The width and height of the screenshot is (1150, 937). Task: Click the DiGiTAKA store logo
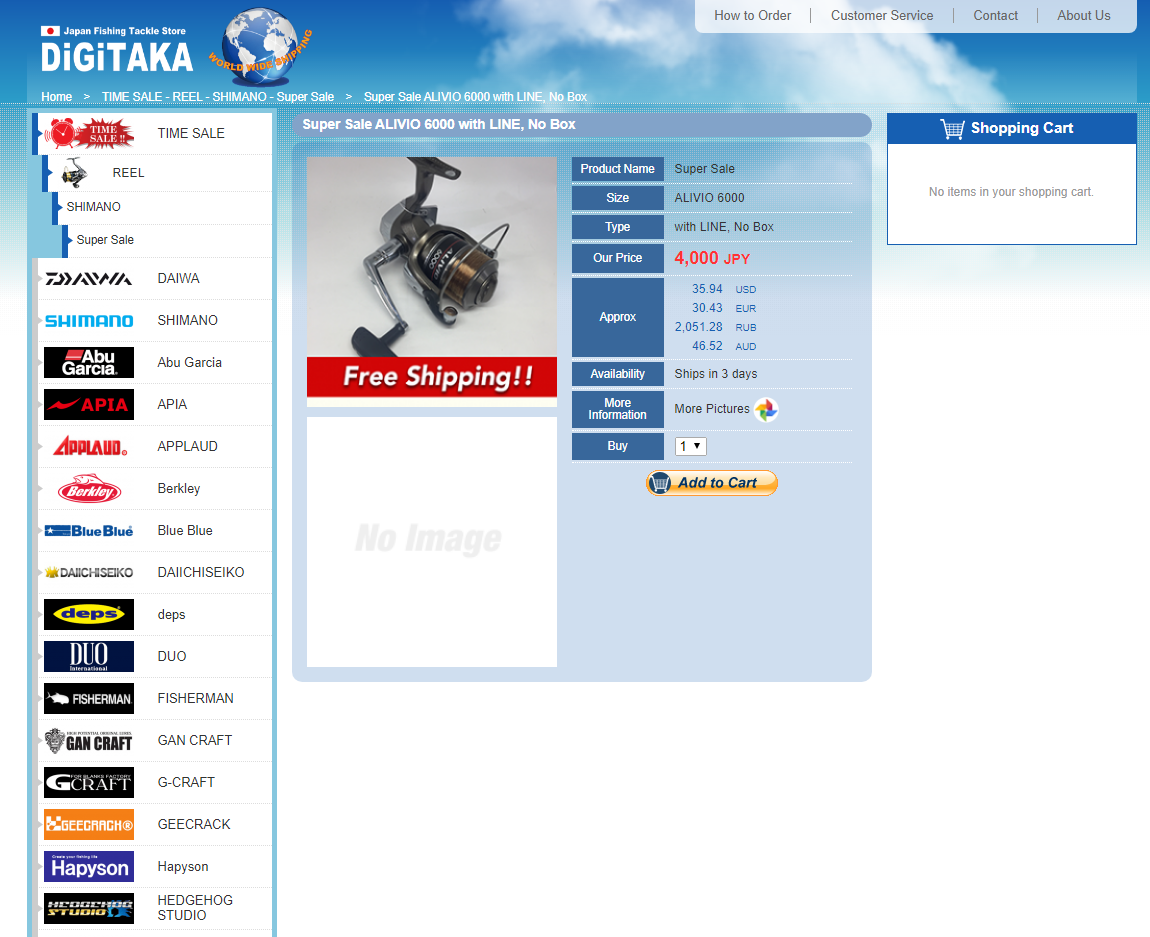tap(117, 50)
